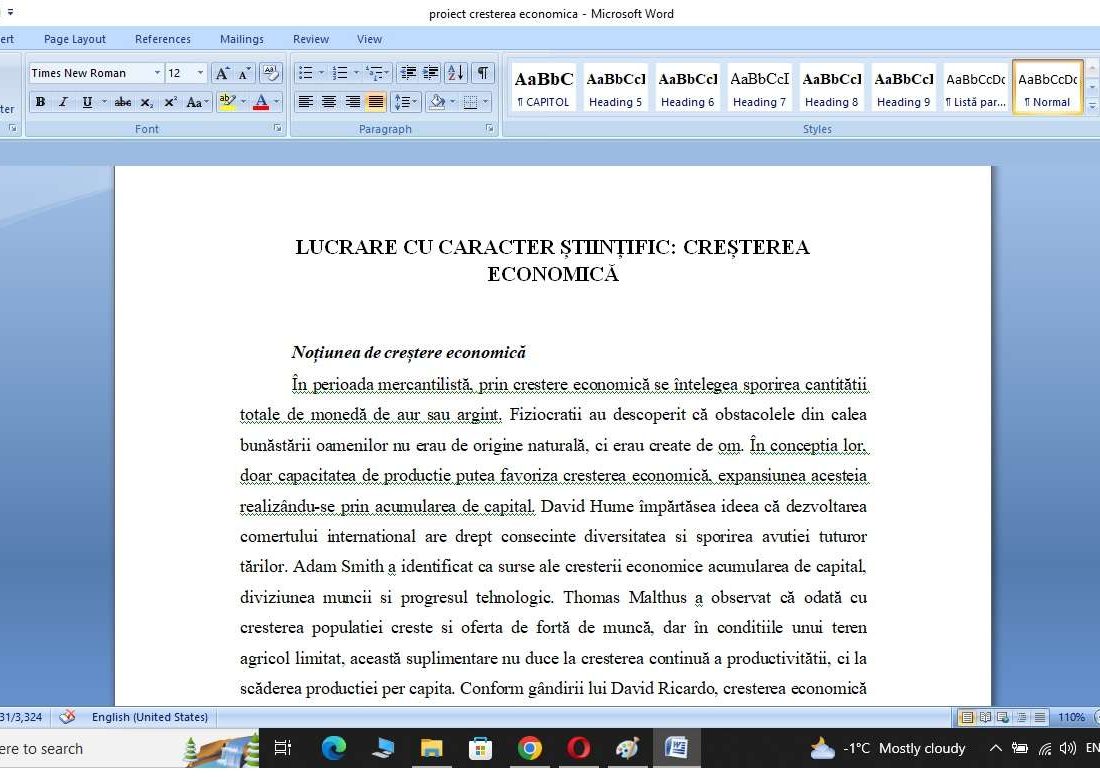Open the Mailings ribbon tab

(241, 39)
